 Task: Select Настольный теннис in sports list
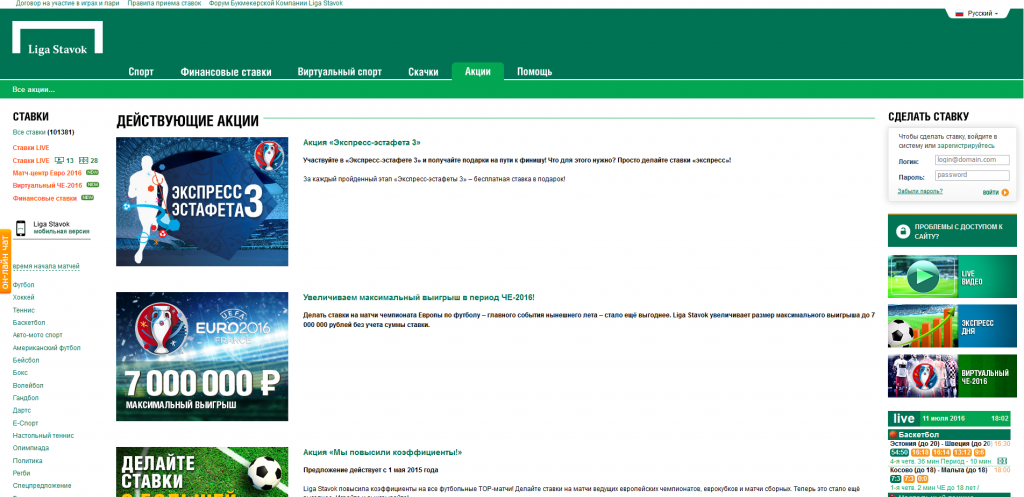[43, 436]
